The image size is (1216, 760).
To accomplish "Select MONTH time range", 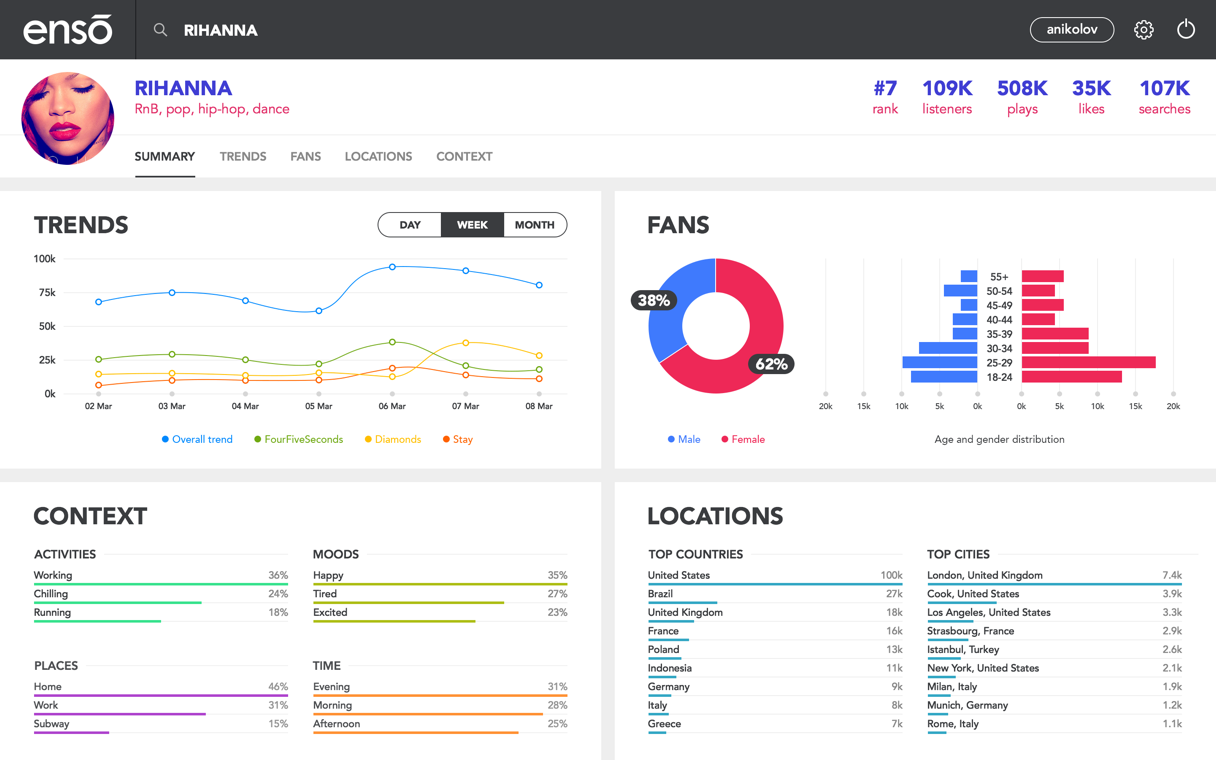I will pyautogui.click(x=534, y=225).
